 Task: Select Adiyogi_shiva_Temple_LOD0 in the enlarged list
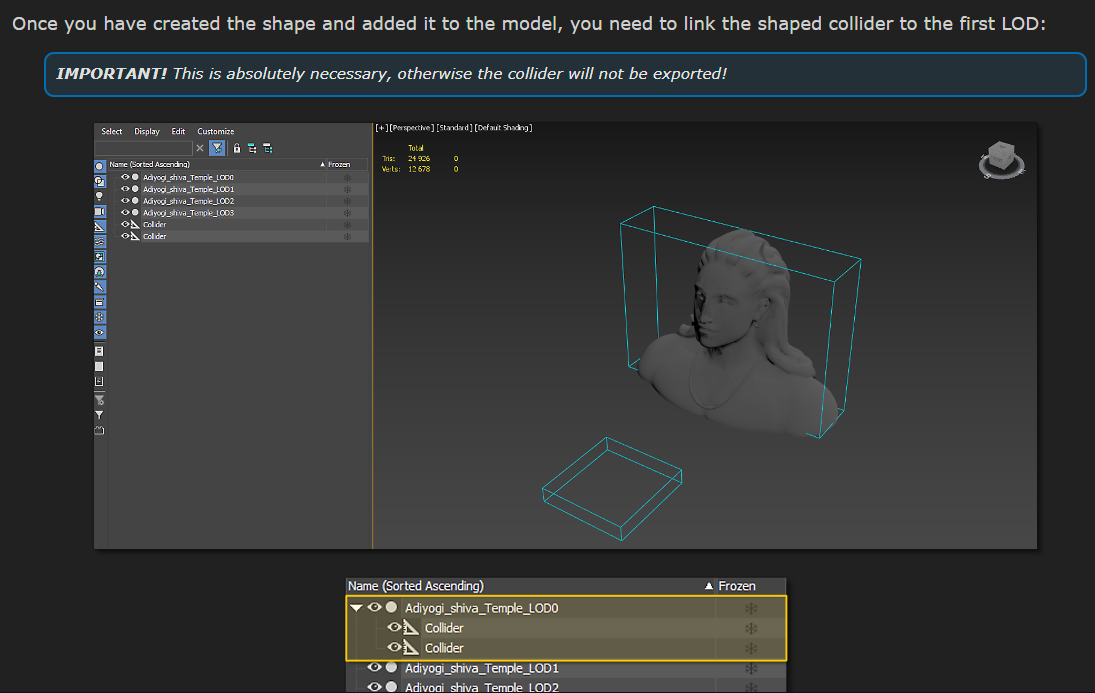(482, 608)
